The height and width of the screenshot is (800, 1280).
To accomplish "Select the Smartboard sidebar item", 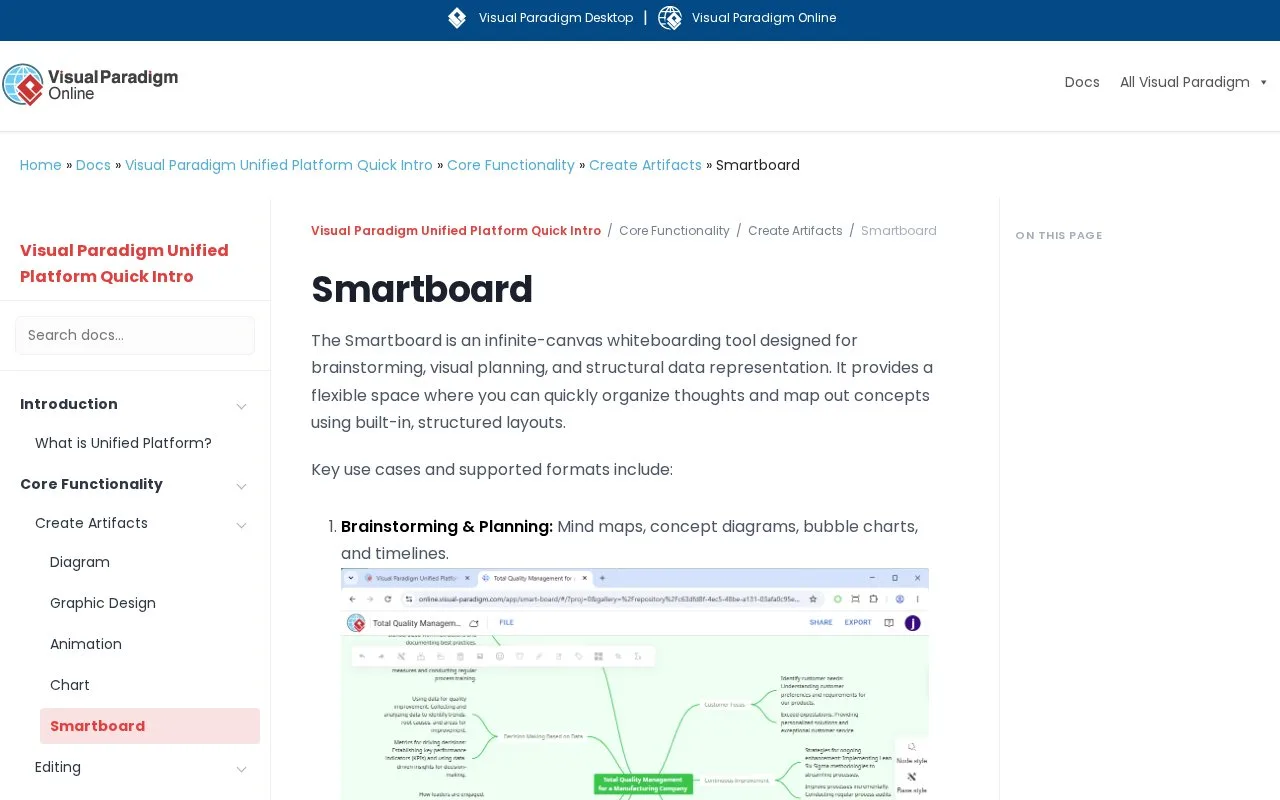I will [150, 726].
